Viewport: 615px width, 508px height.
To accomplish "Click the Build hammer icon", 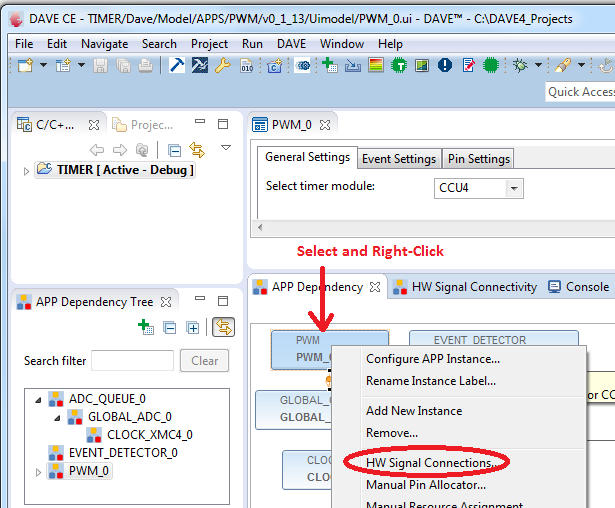I will click(x=177, y=65).
